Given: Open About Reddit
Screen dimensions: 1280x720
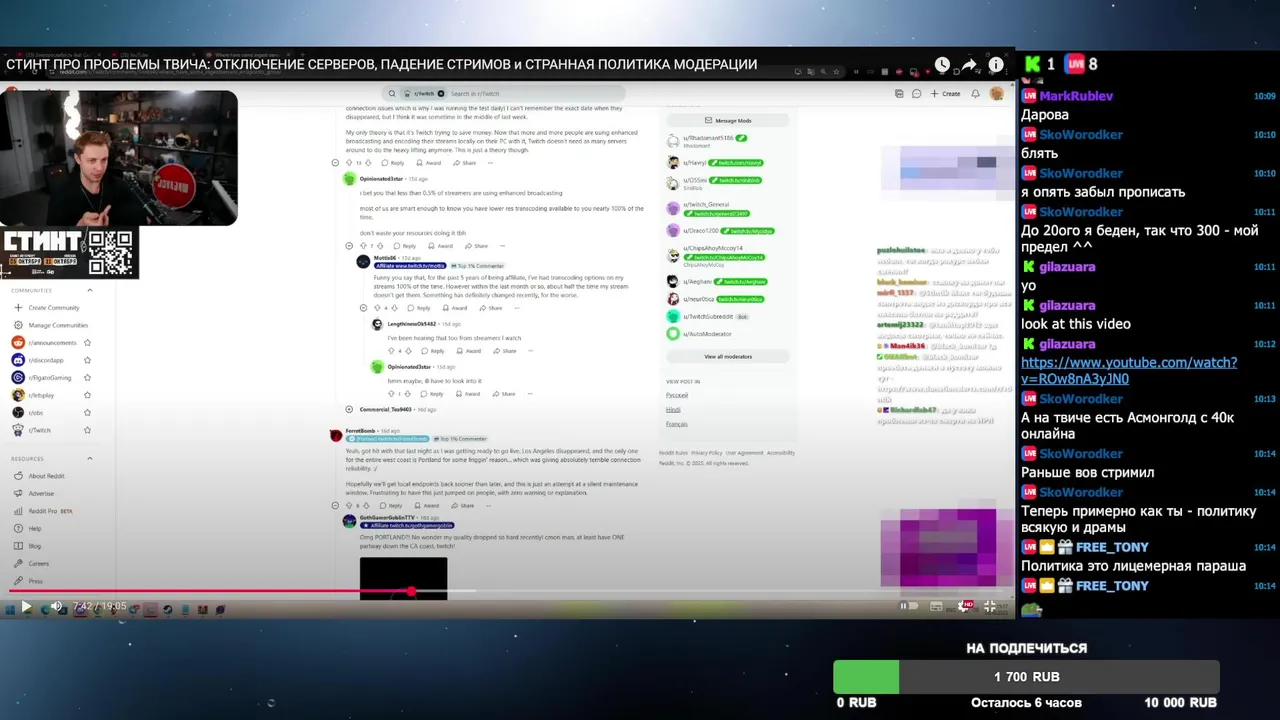Looking at the screenshot, I should pos(39,476).
